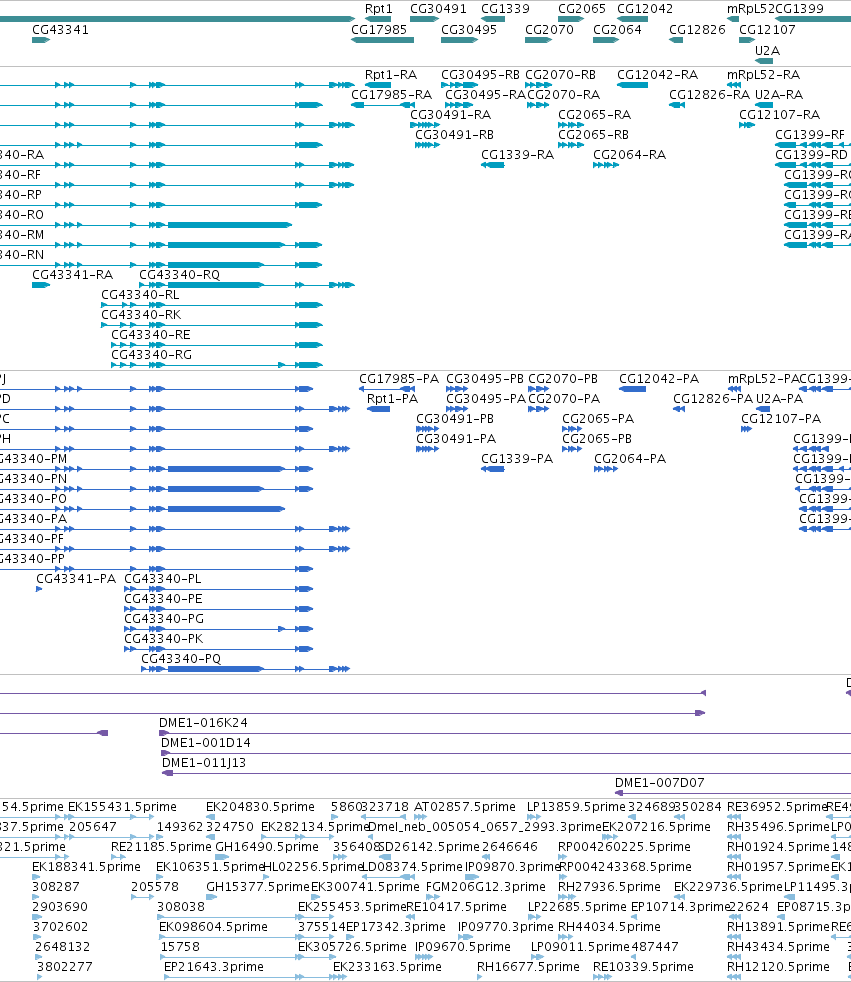Click transcript CG30491-RB
851x982 pixels.
point(455,135)
